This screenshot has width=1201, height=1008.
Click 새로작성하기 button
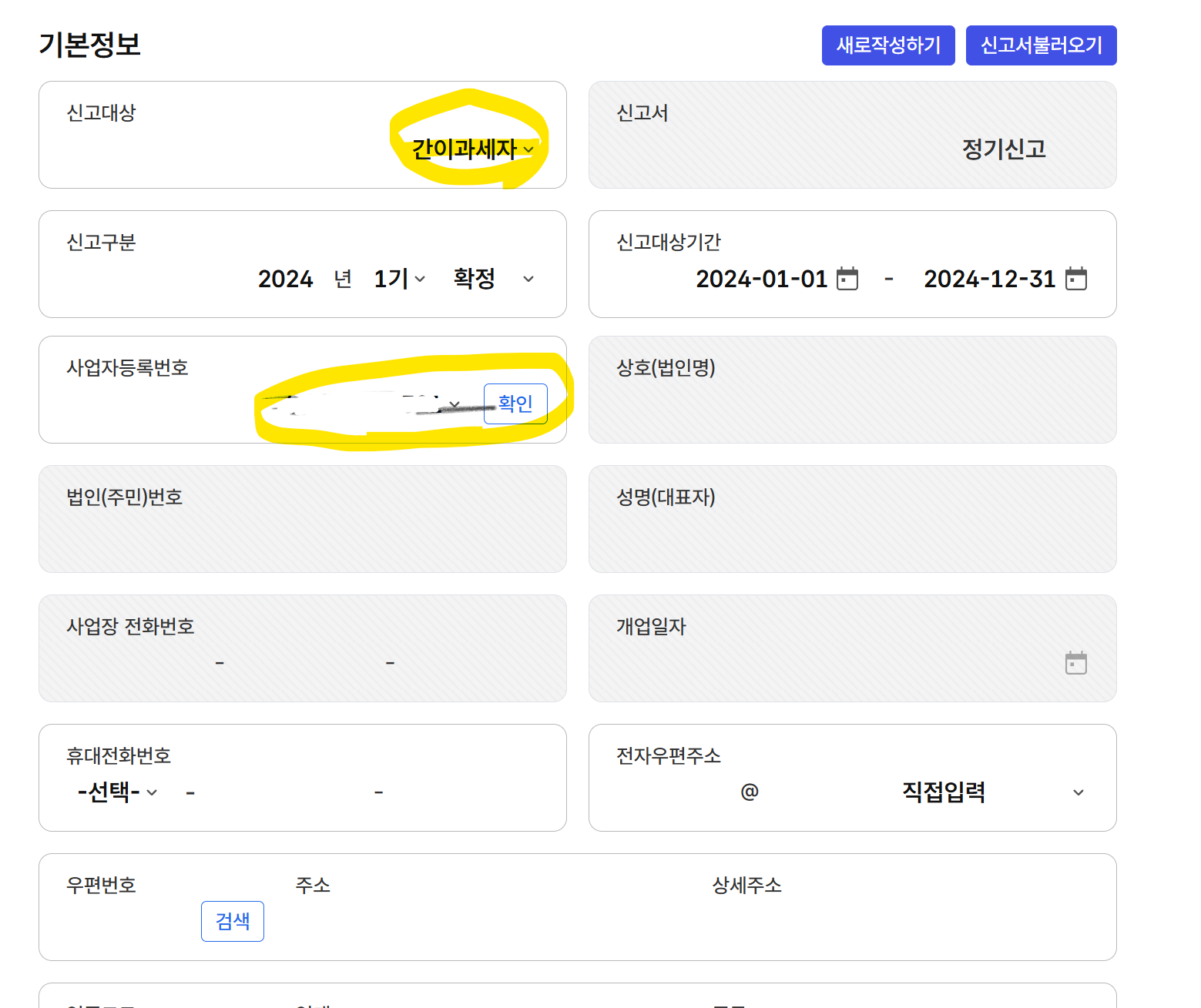pos(888,45)
